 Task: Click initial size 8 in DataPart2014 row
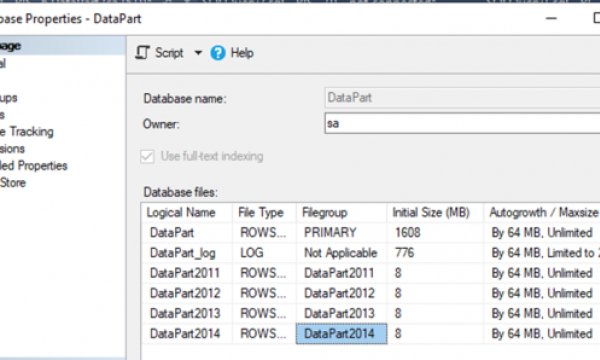tap(435, 334)
